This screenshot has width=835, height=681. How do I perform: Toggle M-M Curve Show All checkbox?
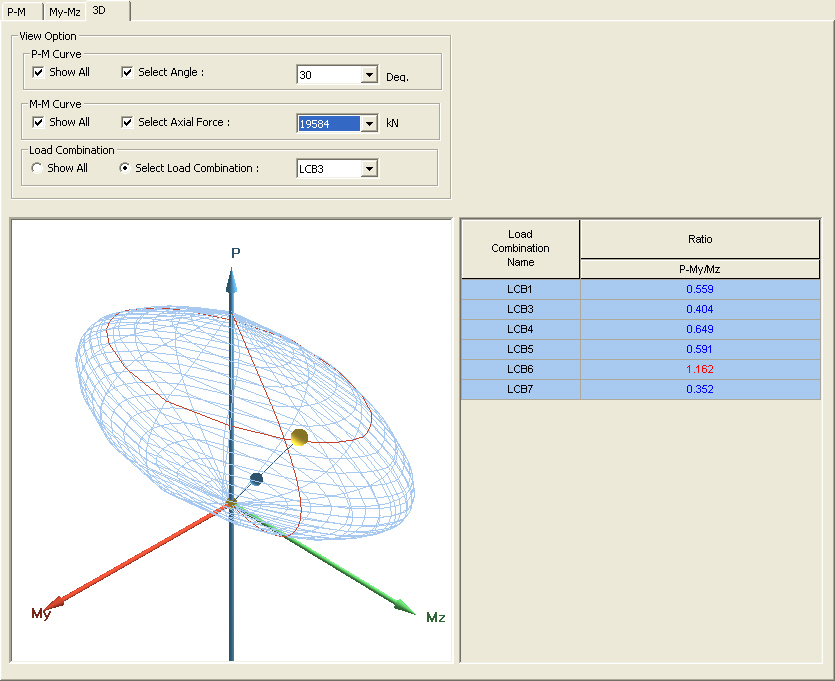(x=38, y=122)
